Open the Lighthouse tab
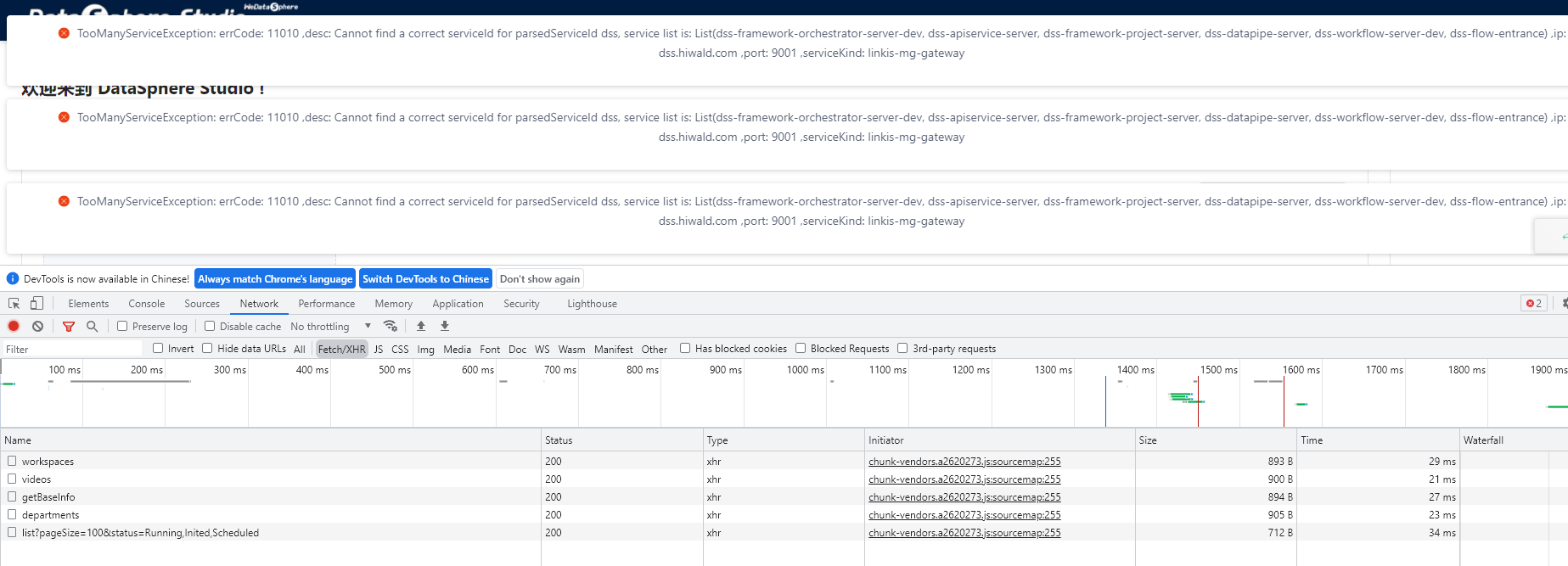1568x566 pixels. (x=592, y=303)
